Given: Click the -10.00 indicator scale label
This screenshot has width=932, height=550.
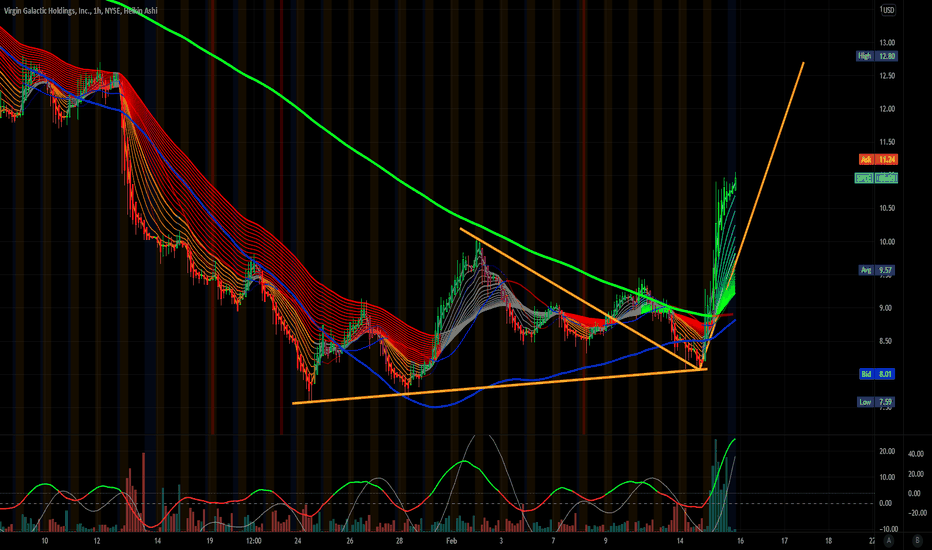Looking at the screenshot, I should (888, 529).
